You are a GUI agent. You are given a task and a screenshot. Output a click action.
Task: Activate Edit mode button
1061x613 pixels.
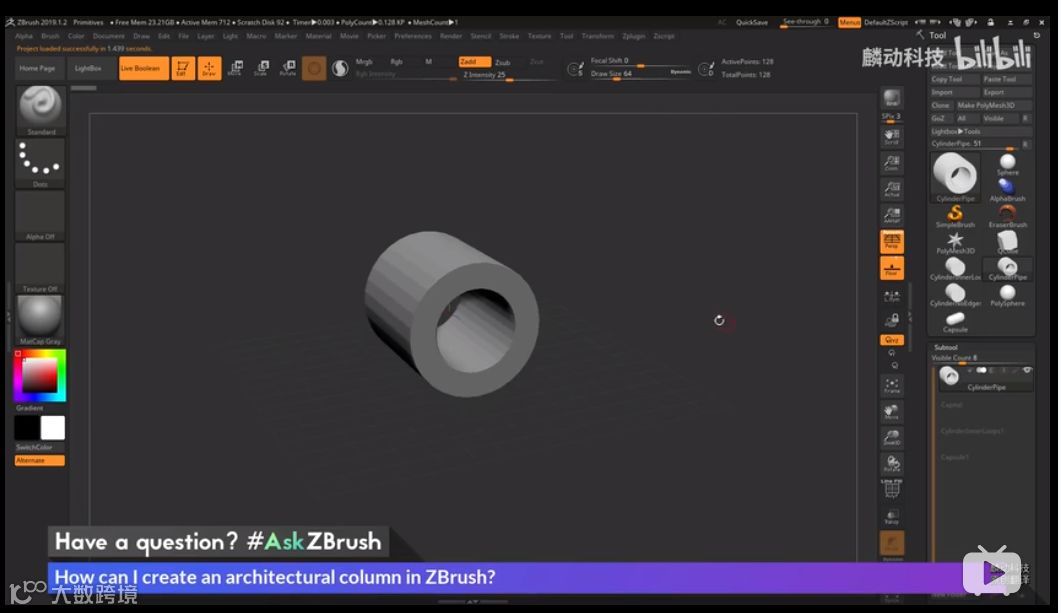(183, 68)
